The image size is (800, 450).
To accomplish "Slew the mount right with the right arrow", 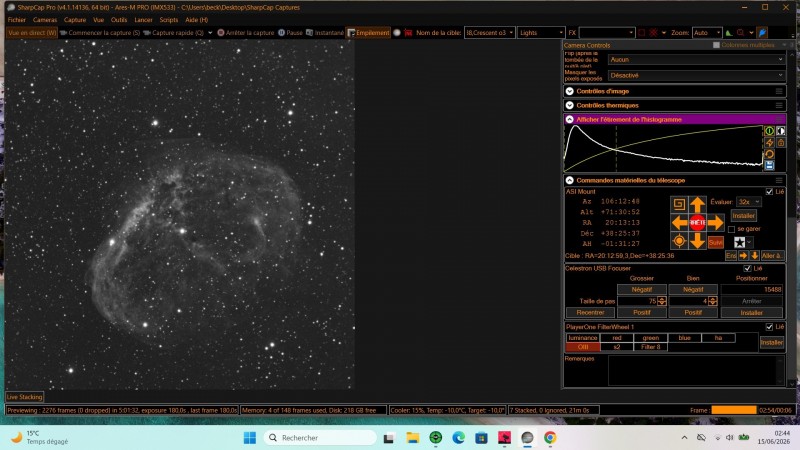I will pos(715,223).
